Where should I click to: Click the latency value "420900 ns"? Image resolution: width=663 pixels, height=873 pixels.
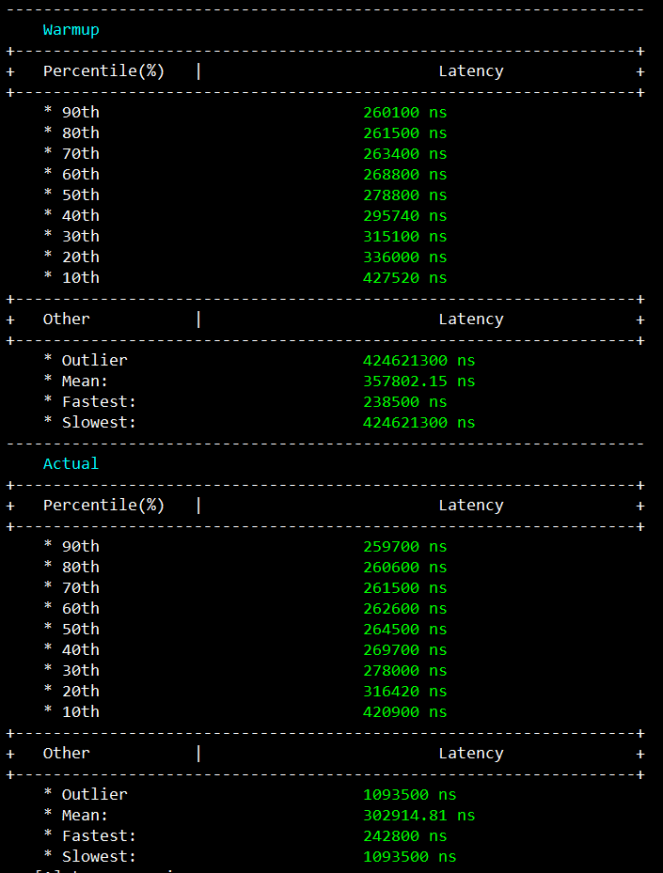405,711
